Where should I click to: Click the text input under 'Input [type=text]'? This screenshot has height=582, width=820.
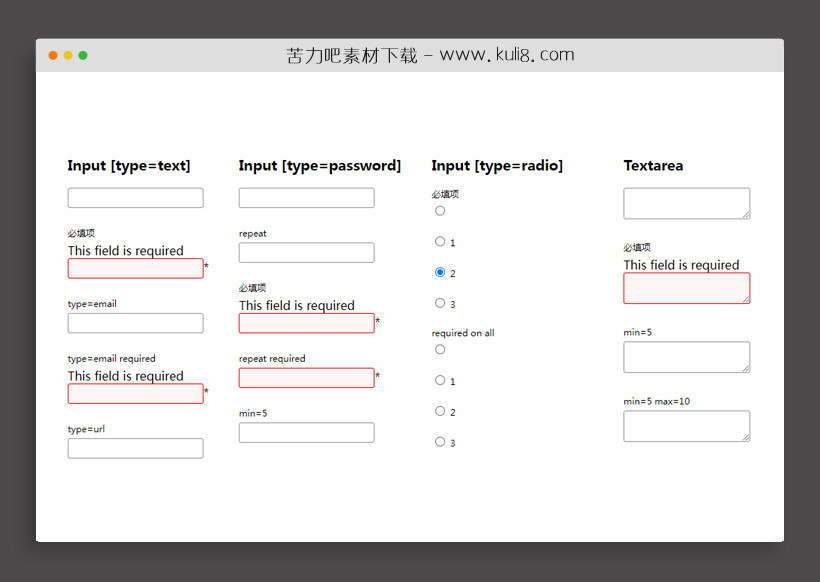(x=135, y=197)
